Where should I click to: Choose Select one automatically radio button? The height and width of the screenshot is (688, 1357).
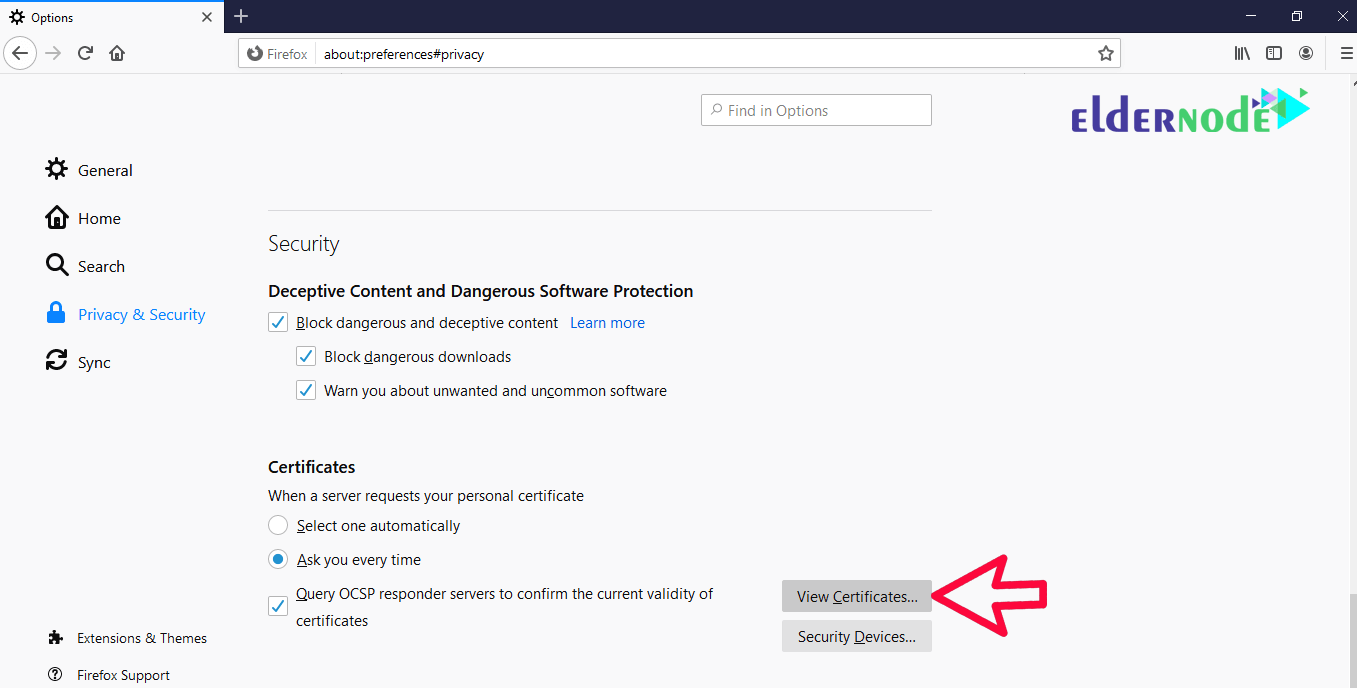(278, 526)
